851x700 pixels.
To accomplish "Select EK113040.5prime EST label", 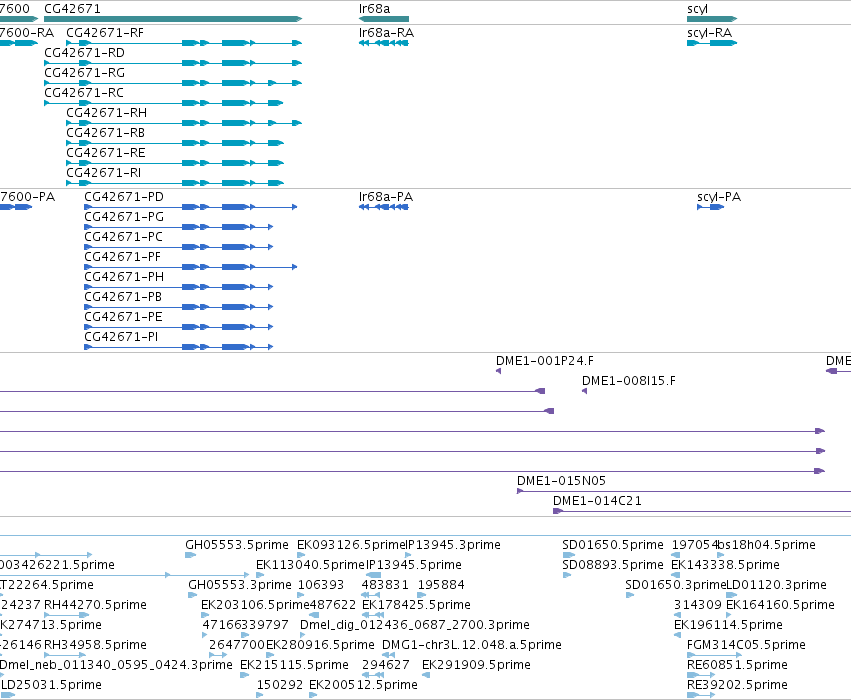I will pyautogui.click(x=311, y=565).
